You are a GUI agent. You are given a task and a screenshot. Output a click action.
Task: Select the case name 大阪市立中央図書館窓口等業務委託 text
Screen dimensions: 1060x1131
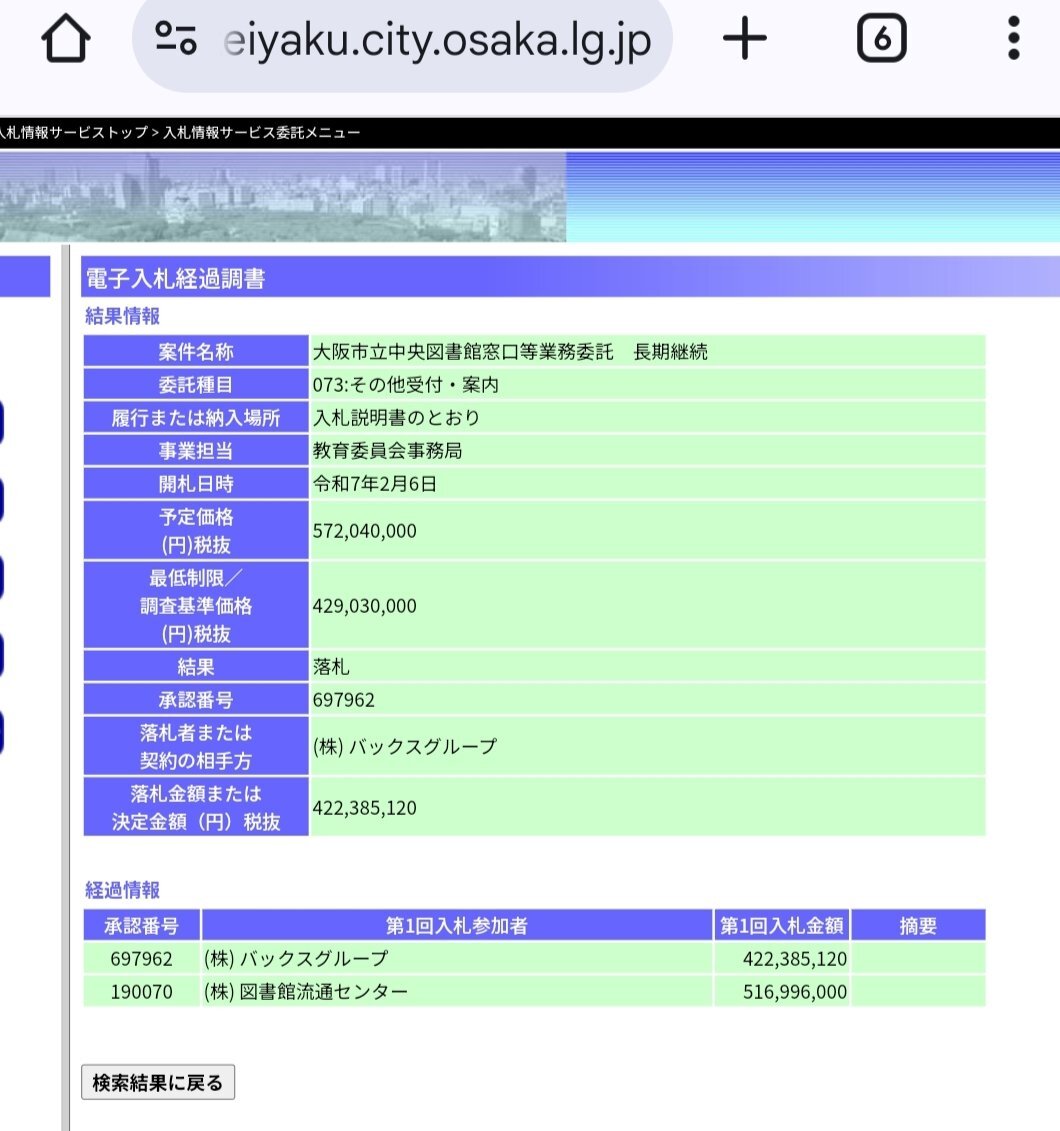[463, 351]
